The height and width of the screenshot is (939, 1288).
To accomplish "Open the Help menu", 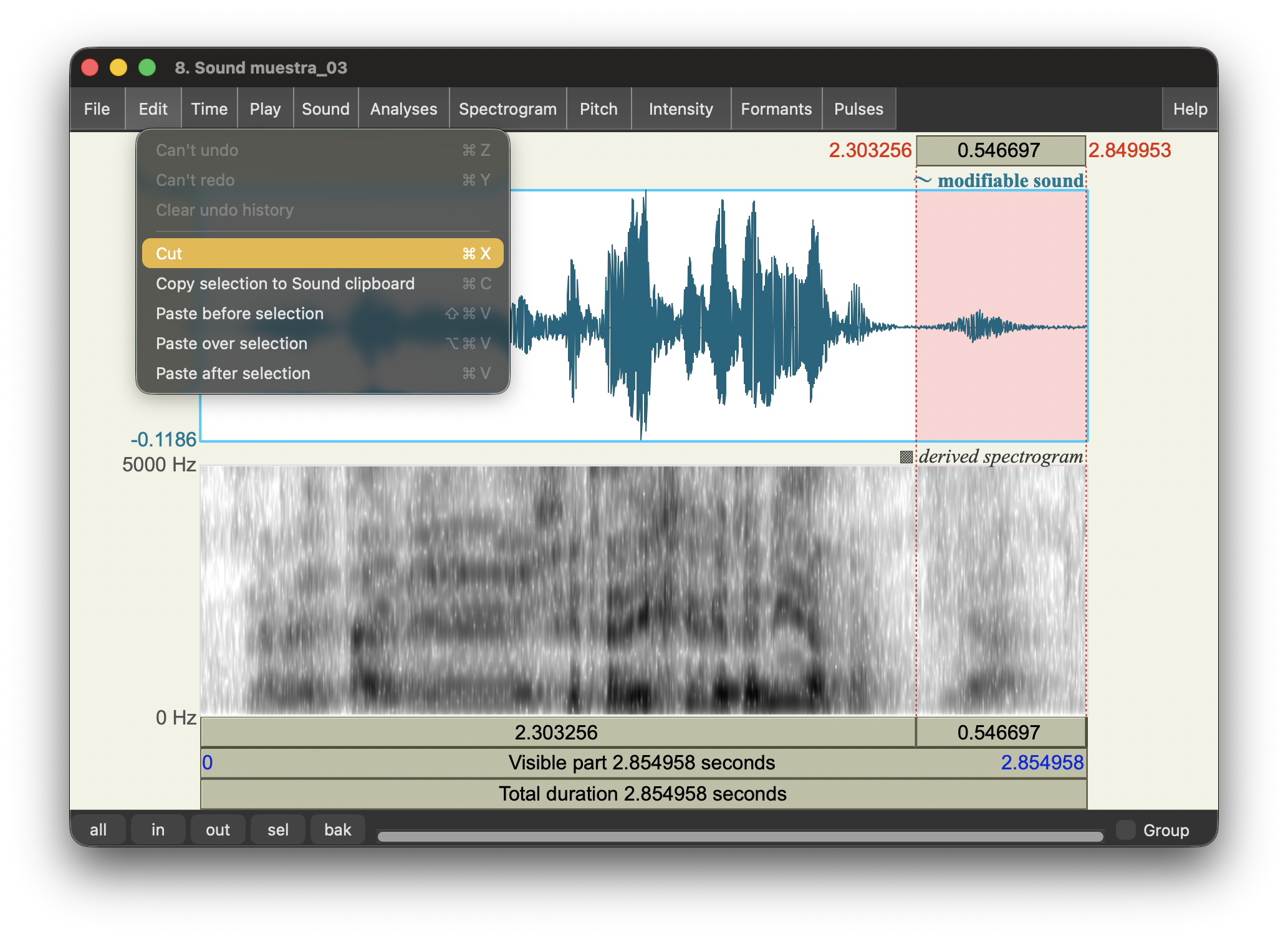I will [1189, 108].
